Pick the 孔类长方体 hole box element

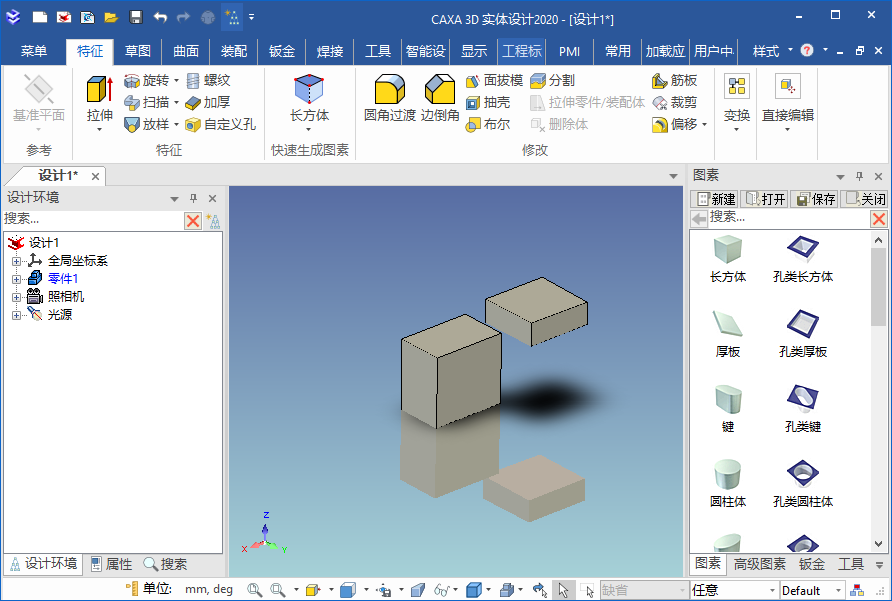click(803, 260)
